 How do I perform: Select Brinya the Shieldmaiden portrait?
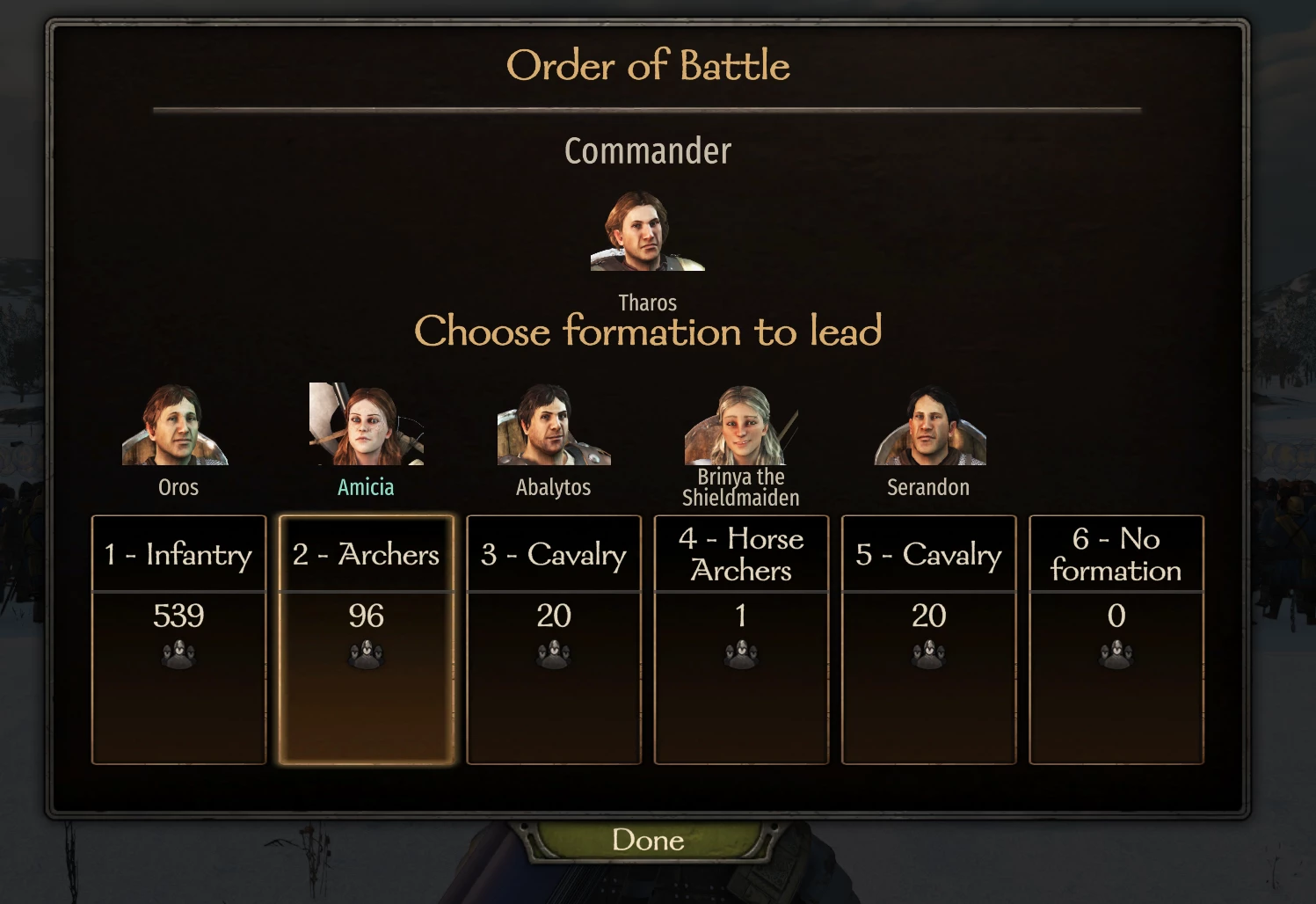(x=741, y=426)
